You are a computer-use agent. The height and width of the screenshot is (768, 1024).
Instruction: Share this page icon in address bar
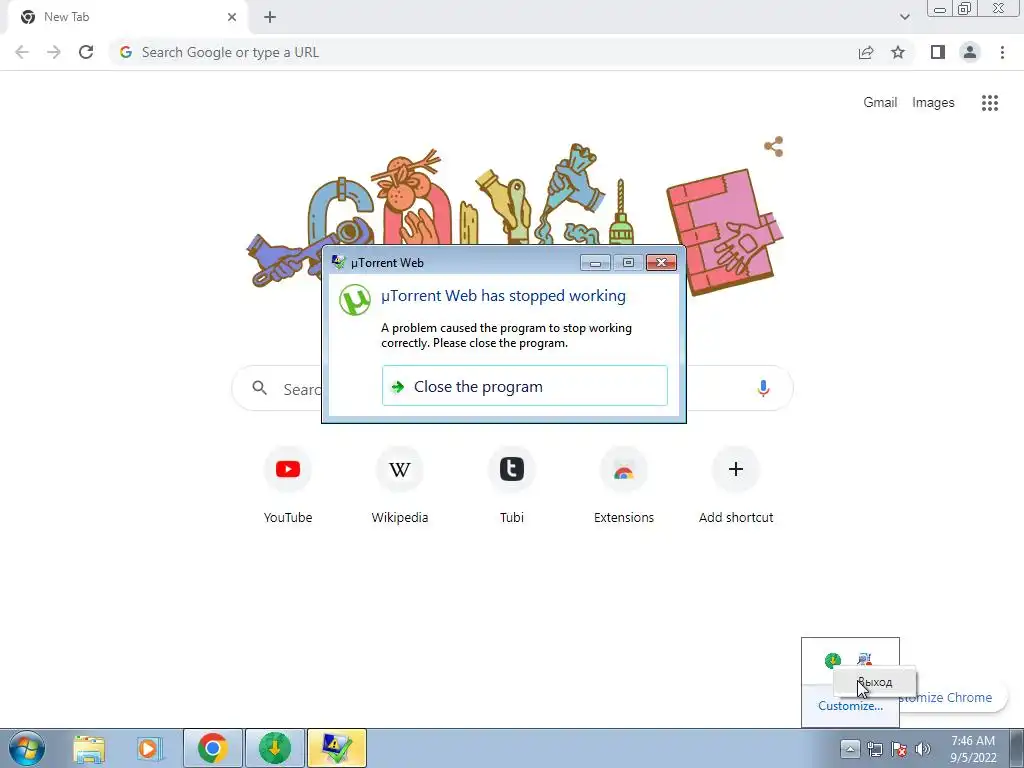tap(866, 52)
